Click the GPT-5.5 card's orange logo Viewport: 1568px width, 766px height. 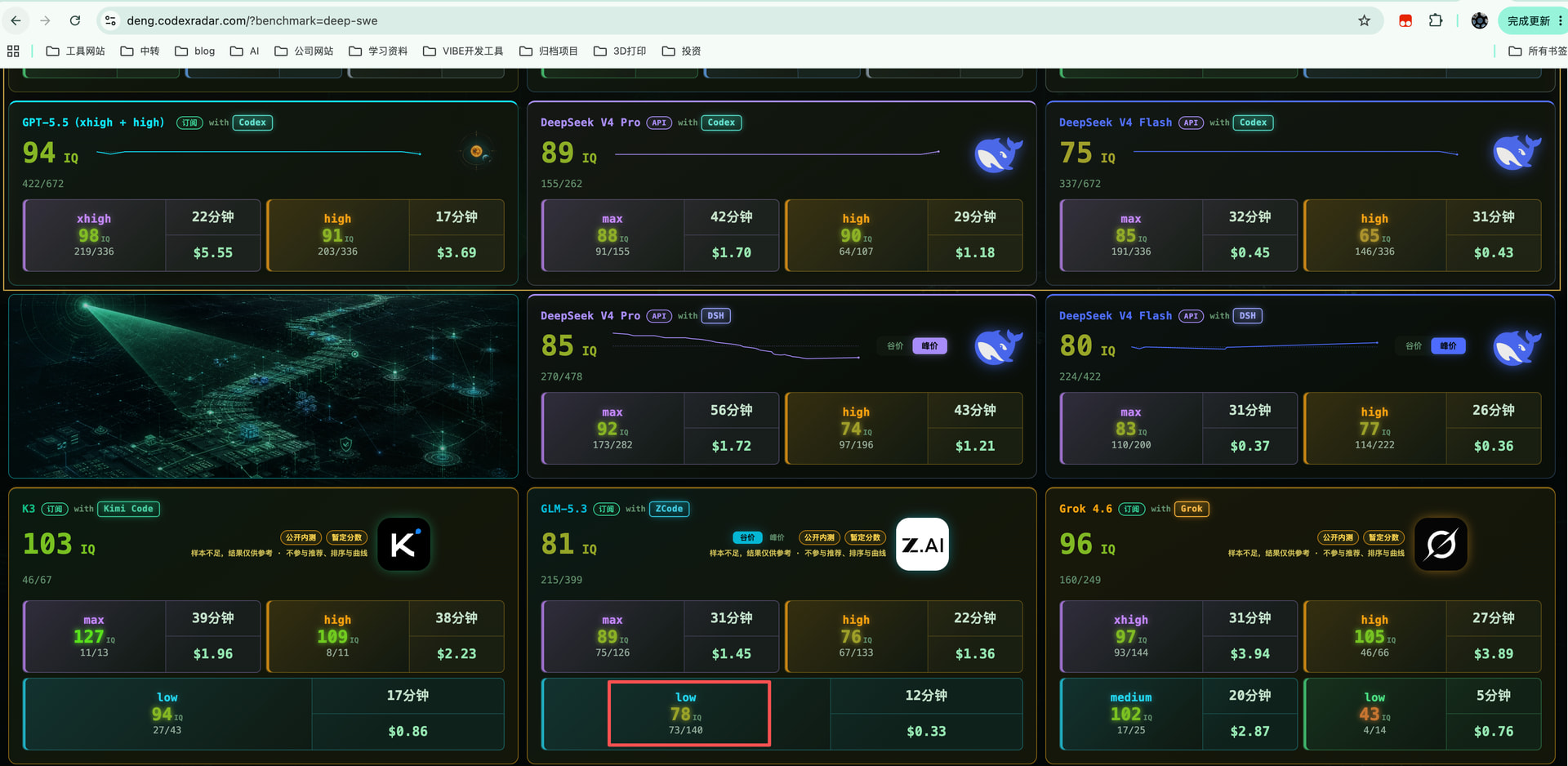476,151
